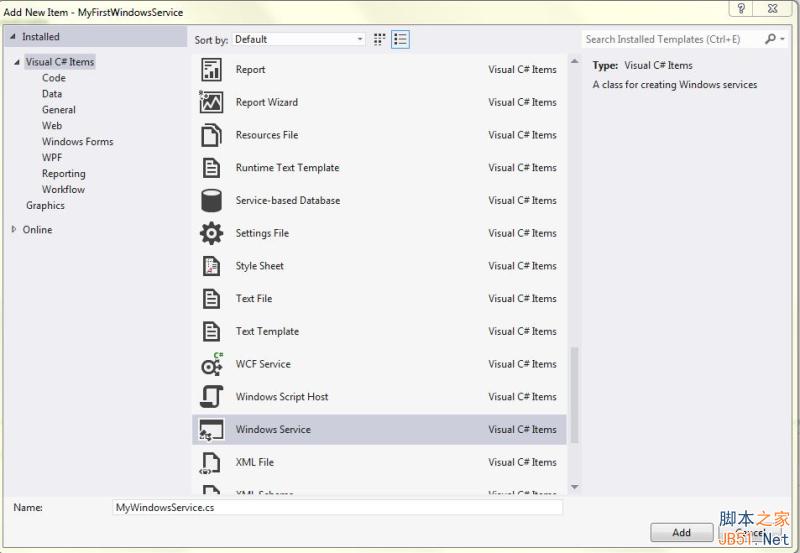Select the Report template icon

(x=211, y=69)
